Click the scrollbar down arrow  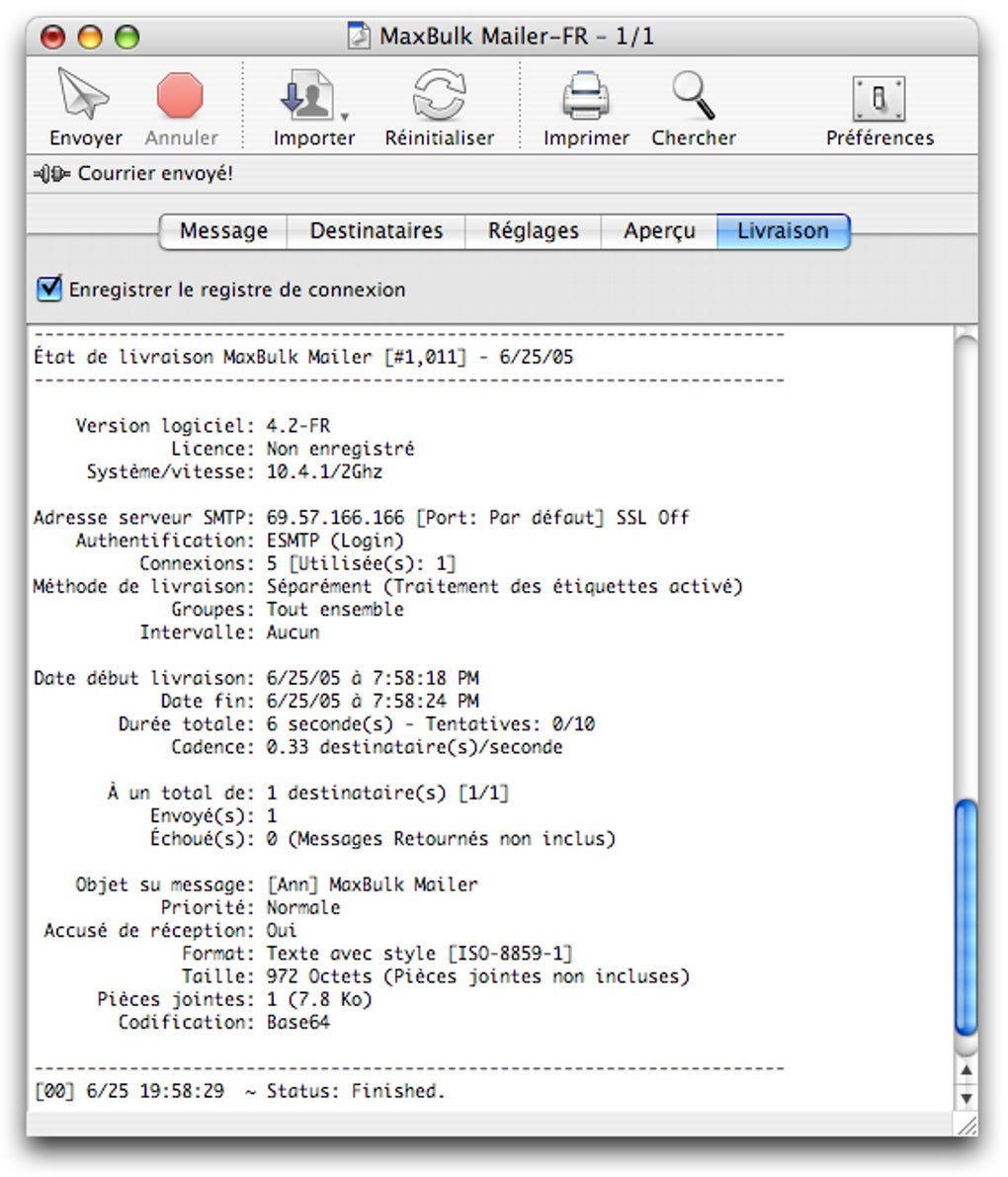click(x=966, y=1097)
